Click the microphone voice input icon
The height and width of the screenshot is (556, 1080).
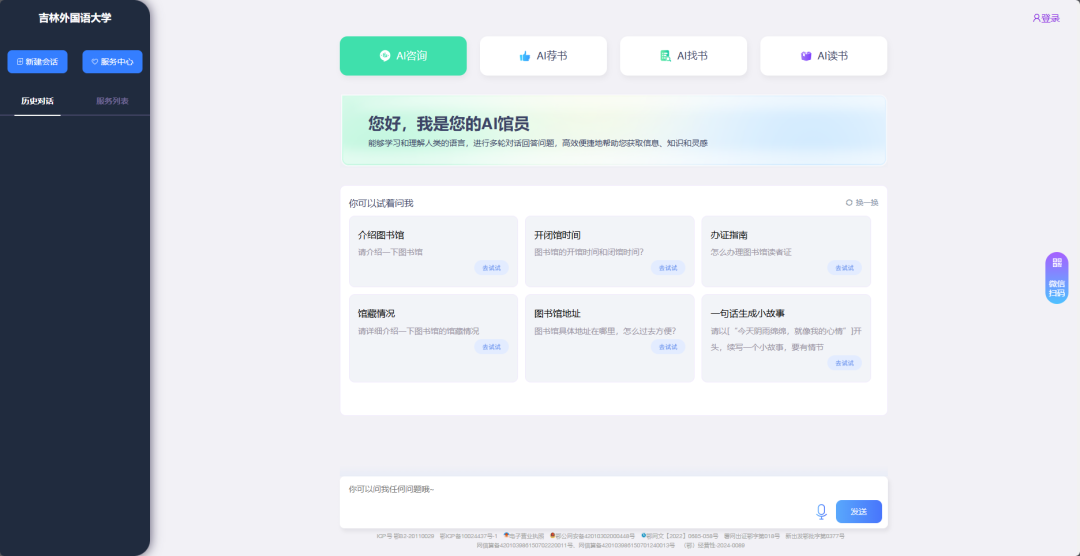point(821,511)
